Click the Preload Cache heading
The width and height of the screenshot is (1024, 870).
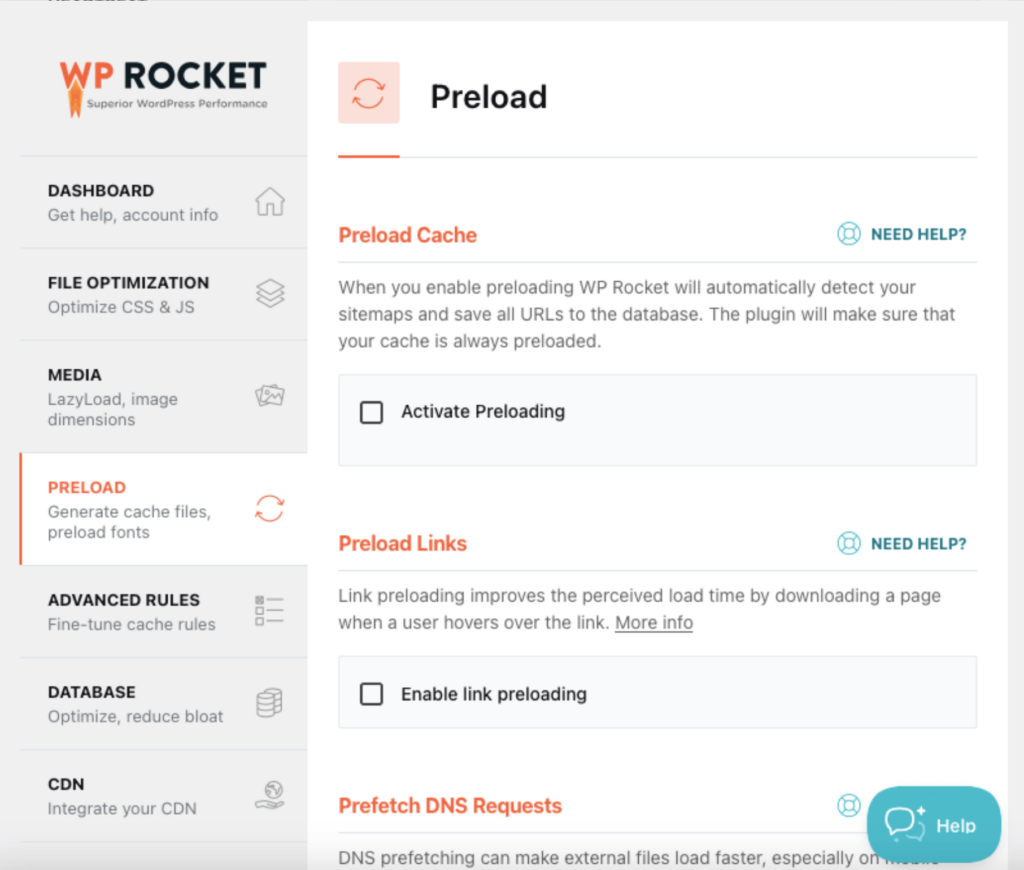click(408, 235)
